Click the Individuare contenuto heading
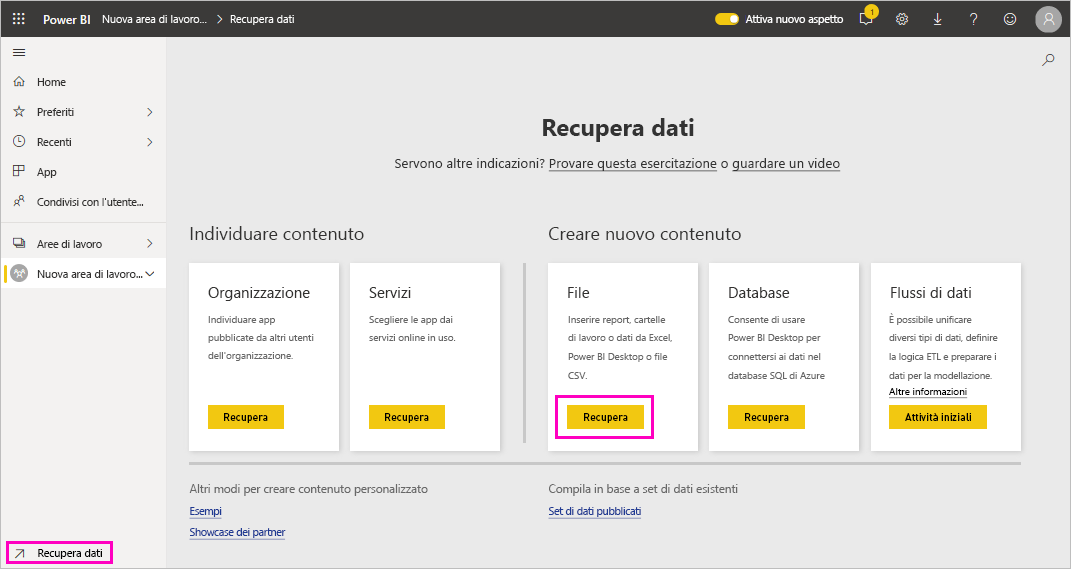Screen dimensions: 1071x569 pyautogui.click(x=277, y=234)
